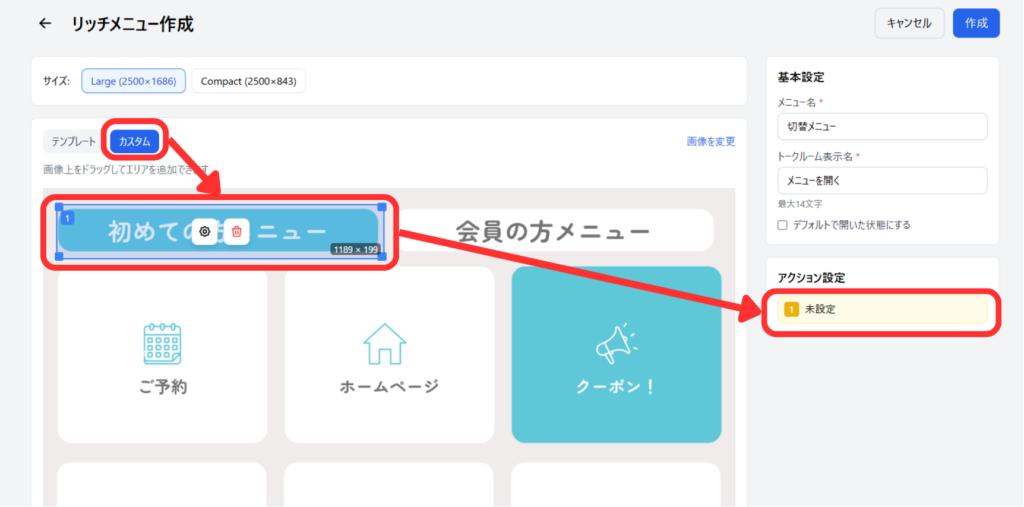This screenshot has height=507, width=1024.
Task: Select Compact (2500×843) size option
Action: (x=248, y=81)
